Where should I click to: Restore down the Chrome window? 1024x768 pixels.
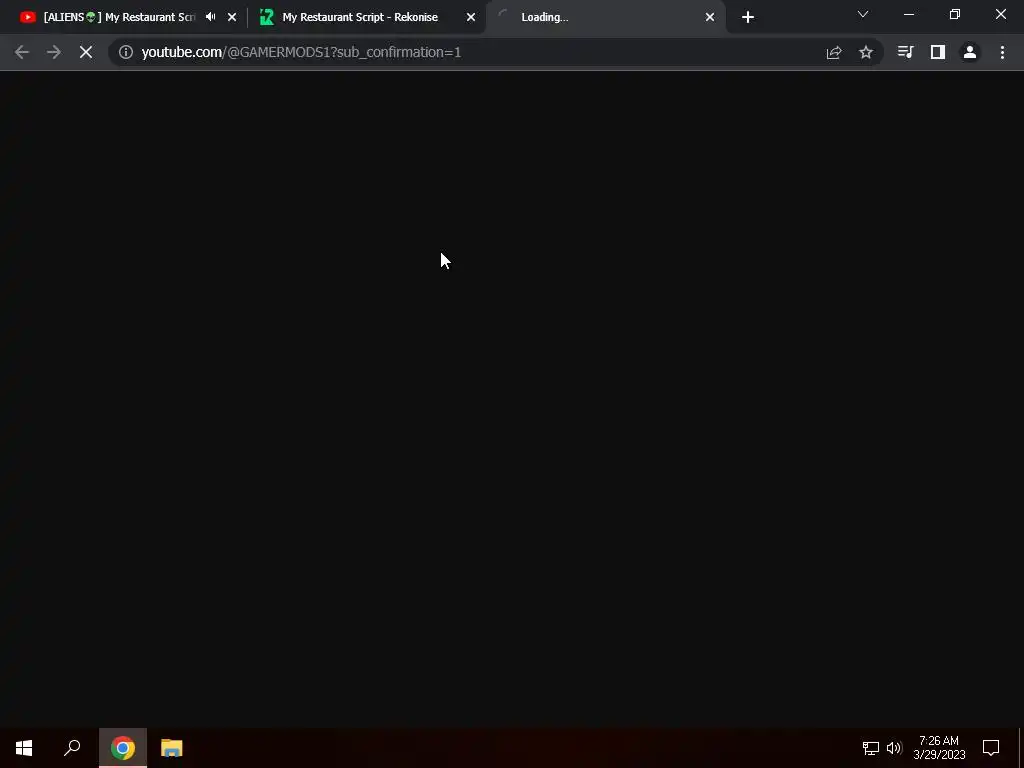point(955,14)
